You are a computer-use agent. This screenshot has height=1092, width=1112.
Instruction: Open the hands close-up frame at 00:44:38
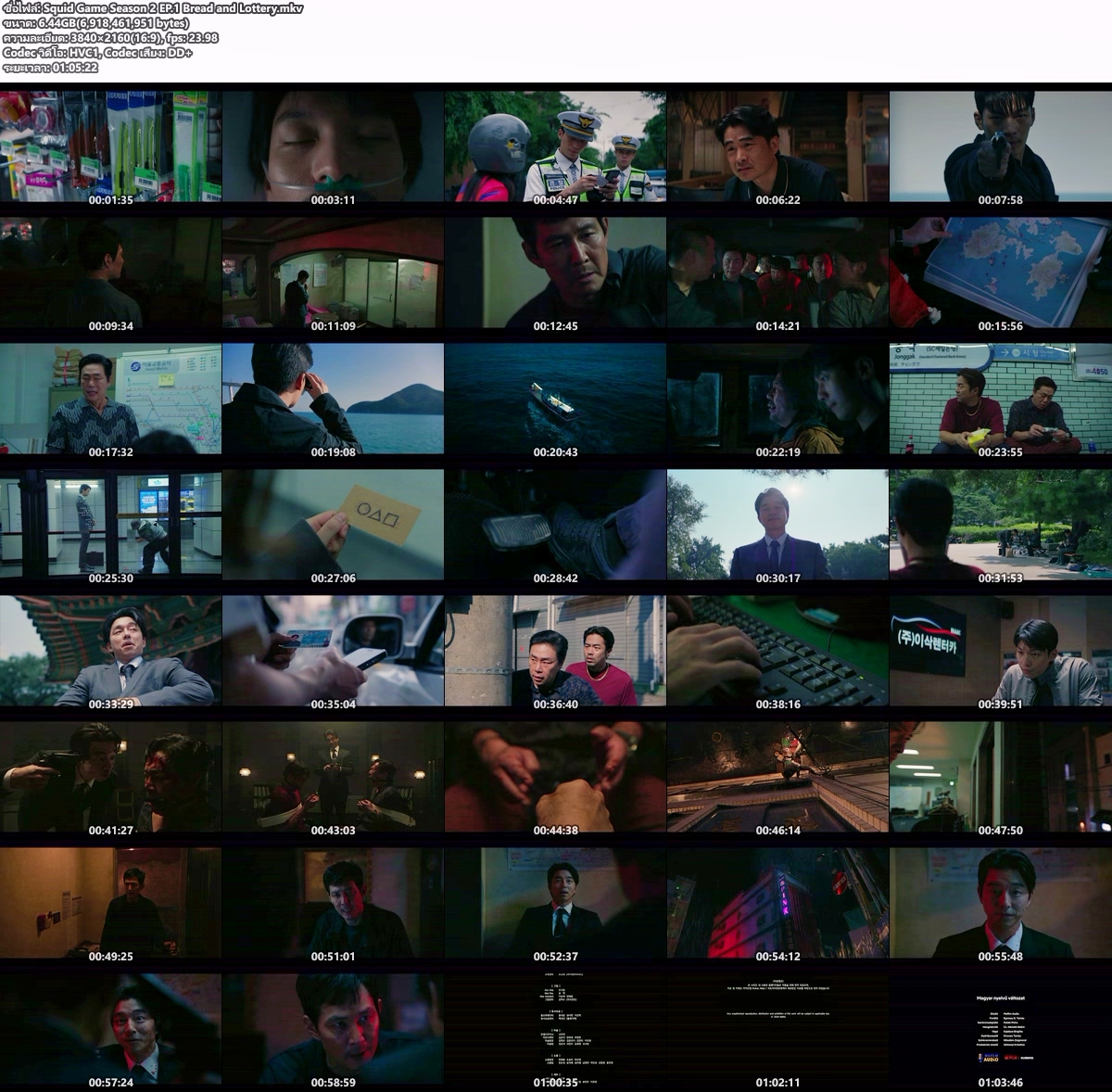556,777
